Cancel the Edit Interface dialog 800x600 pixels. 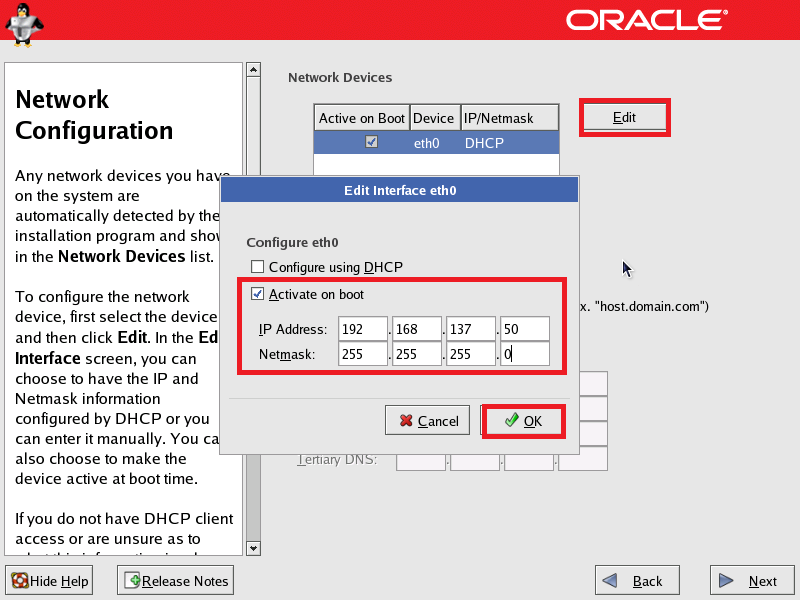428,421
